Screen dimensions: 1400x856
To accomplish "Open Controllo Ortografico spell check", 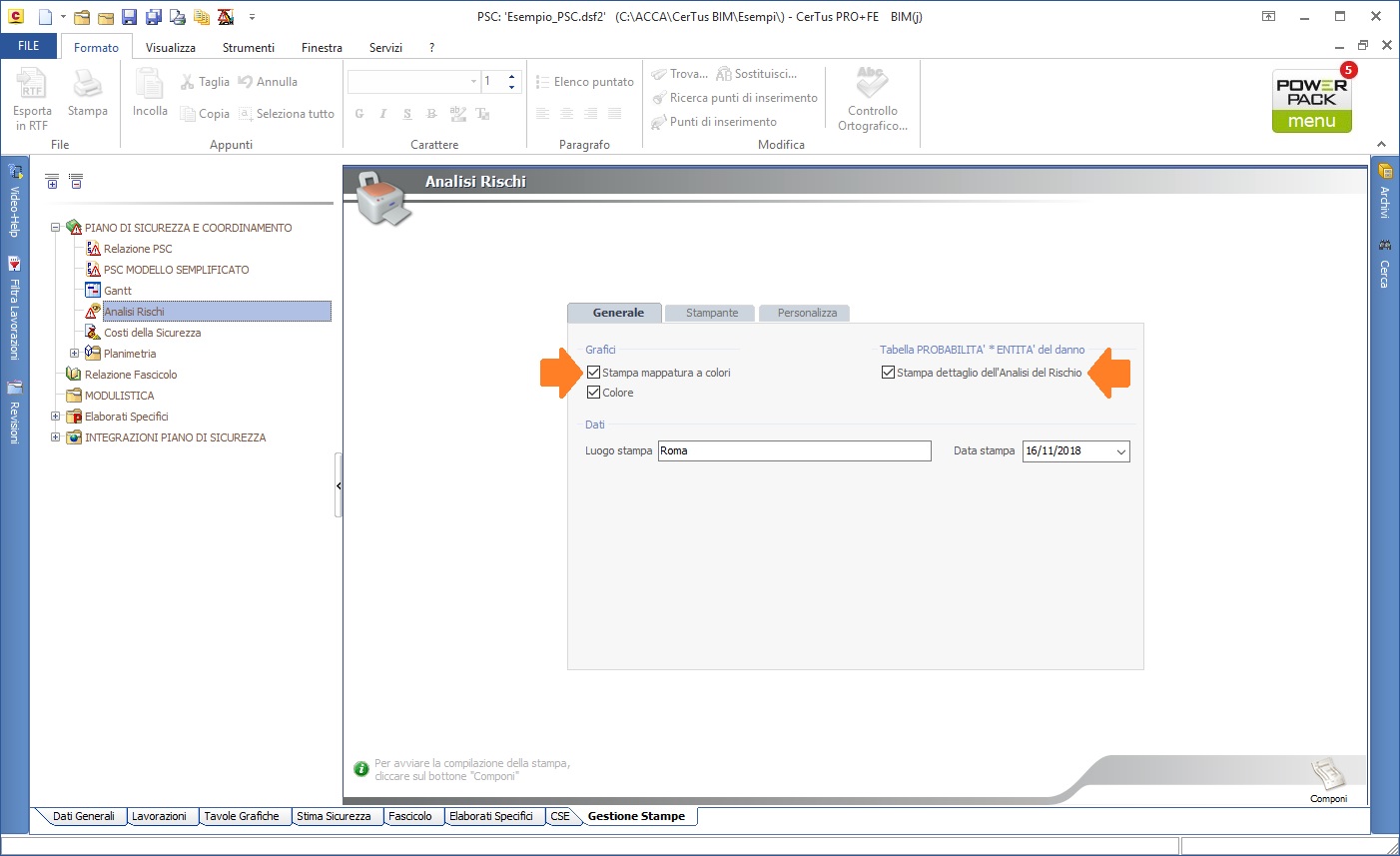I will pyautogui.click(x=872, y=98).
